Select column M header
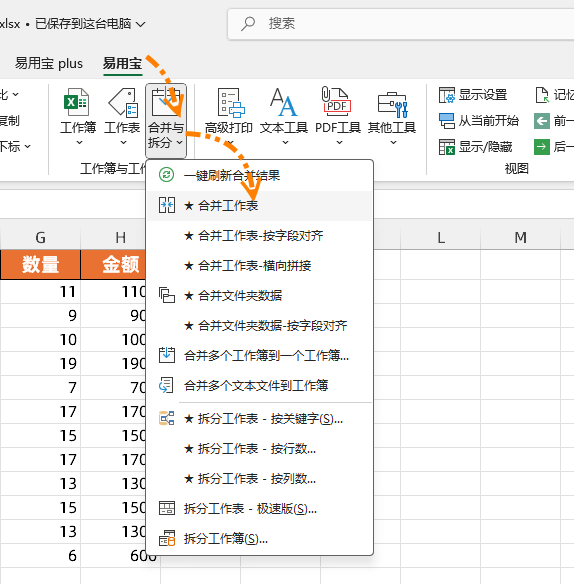 (x=520, y=237)
